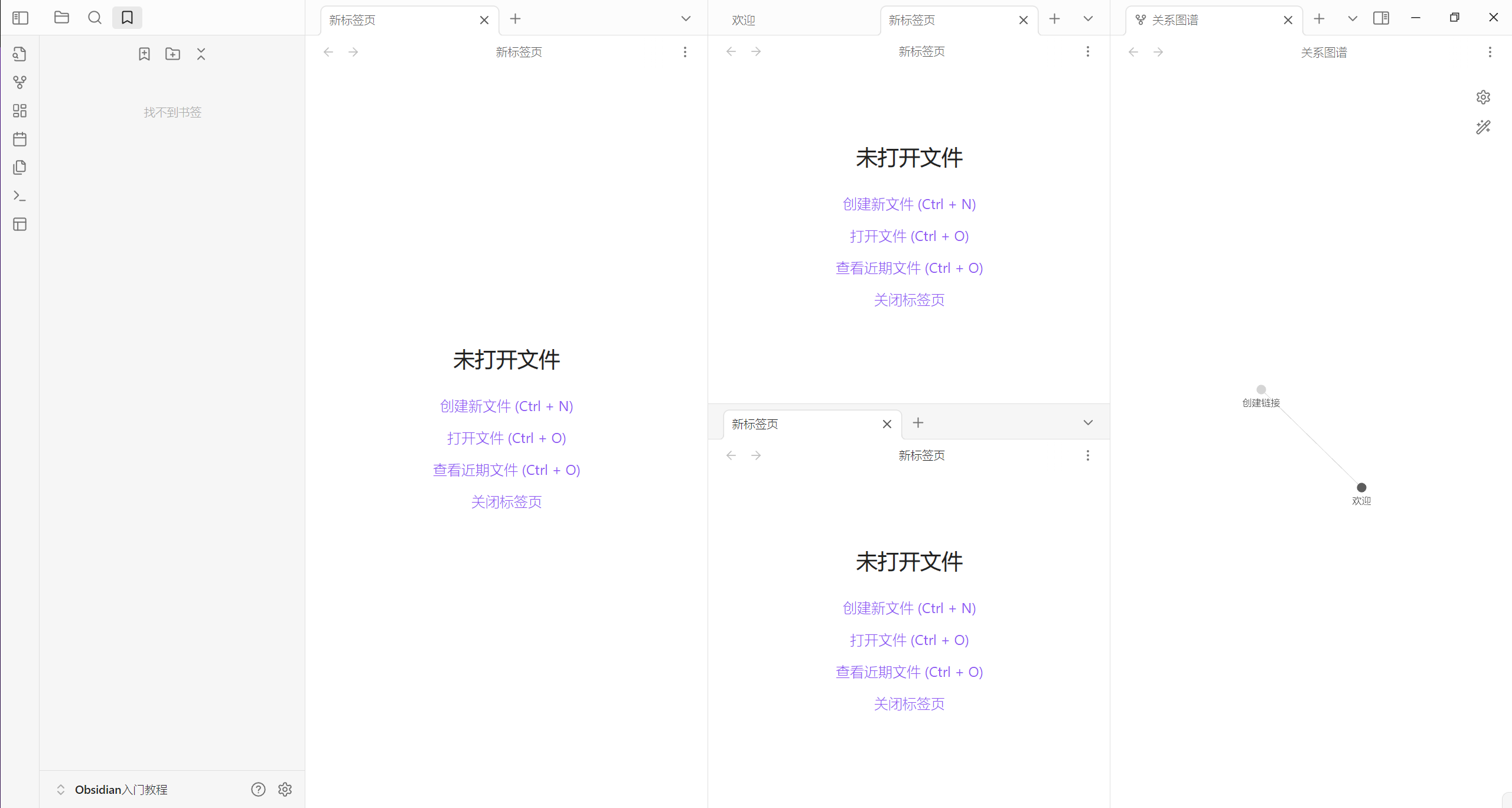This screenshot has height=808, width=1512.
Task: Open tab list chevron in left pane
Action: pos(686,19)
